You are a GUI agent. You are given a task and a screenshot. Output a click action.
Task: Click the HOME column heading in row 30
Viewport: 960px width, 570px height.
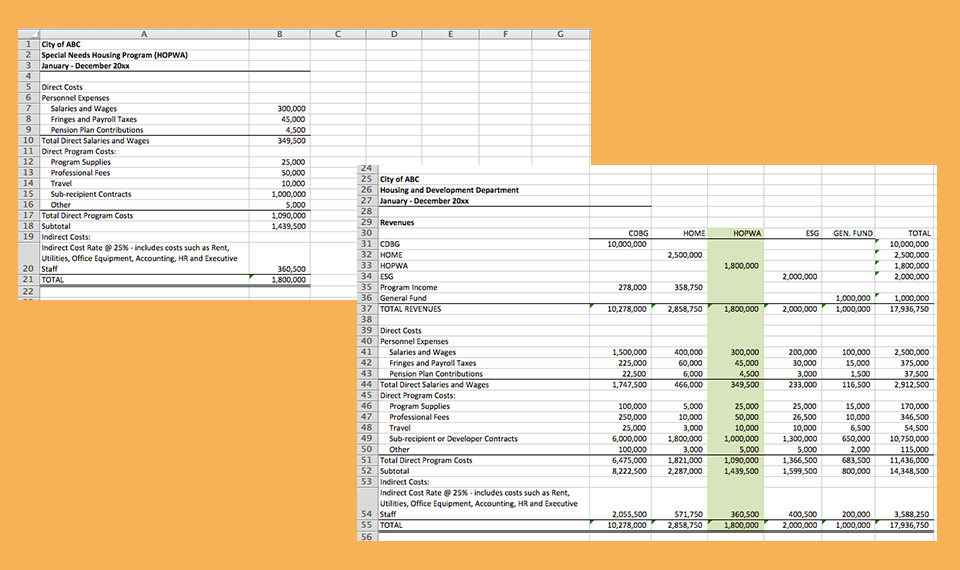point(694,233)
